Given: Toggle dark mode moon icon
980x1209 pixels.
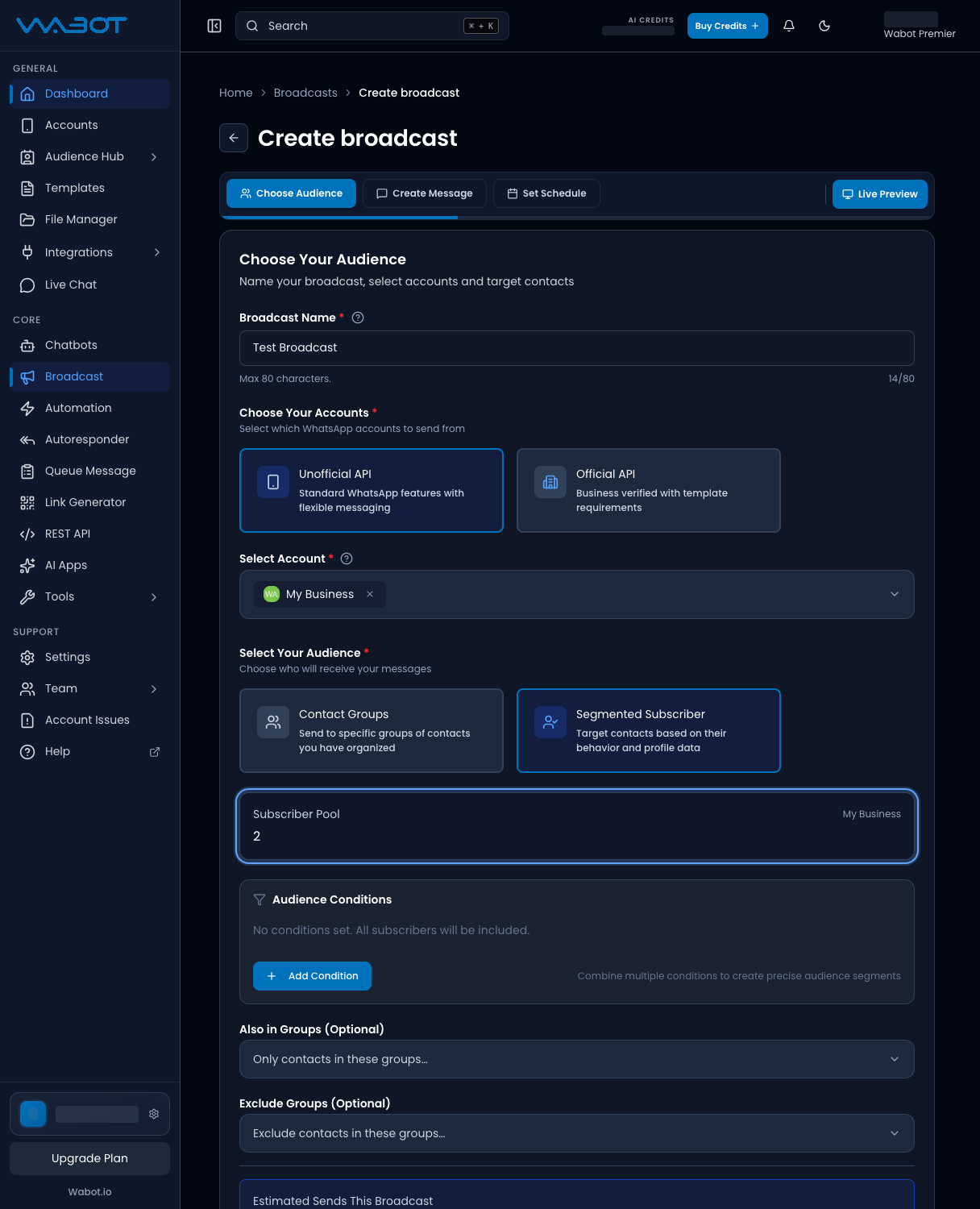Looking at the screenshot, I should [824, 26].
